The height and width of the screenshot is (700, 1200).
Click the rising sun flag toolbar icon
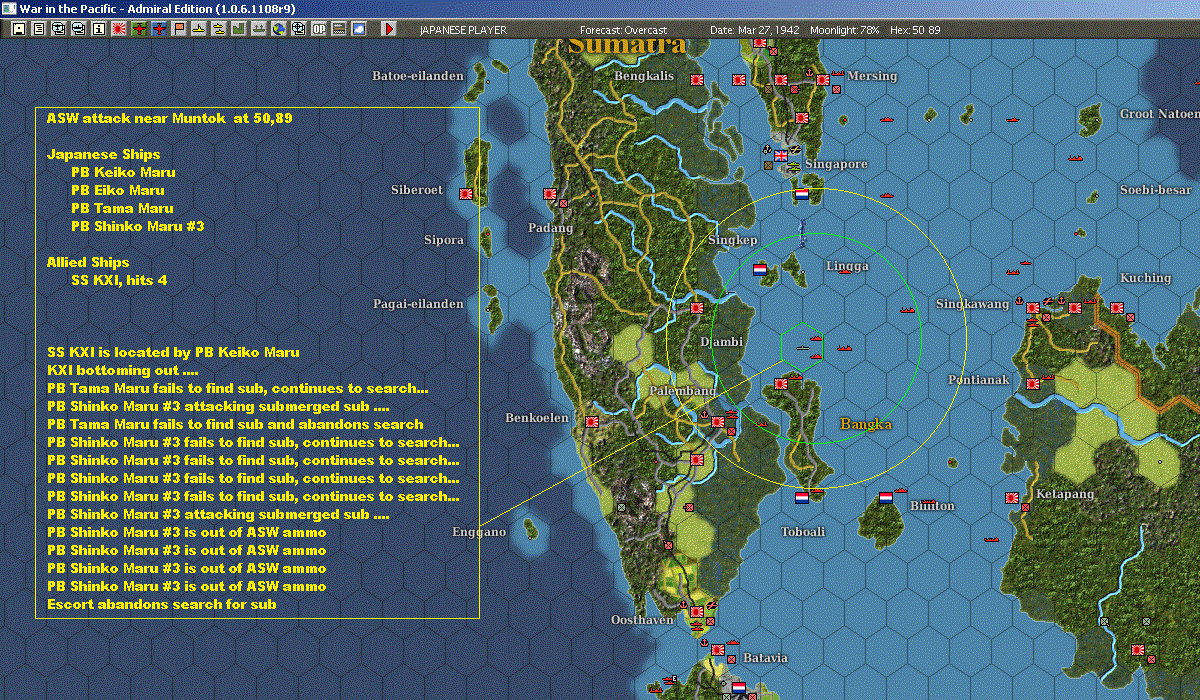tap(118, 29)
